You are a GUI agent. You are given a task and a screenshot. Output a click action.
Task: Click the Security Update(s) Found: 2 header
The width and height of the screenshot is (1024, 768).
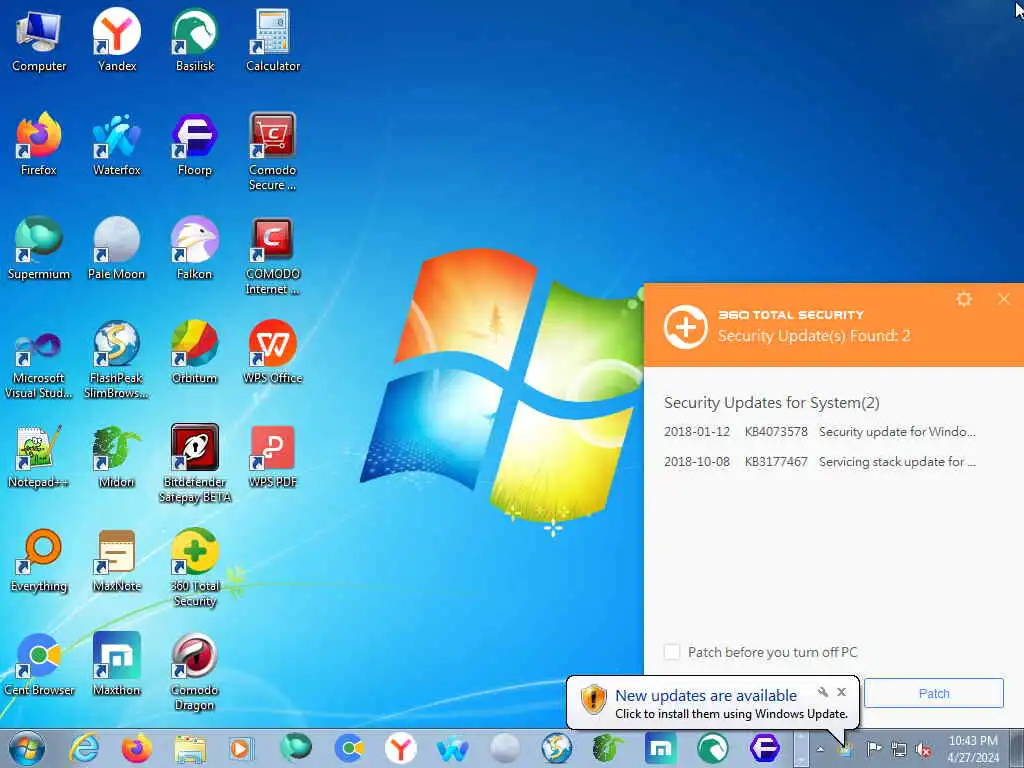click(814, 336)
